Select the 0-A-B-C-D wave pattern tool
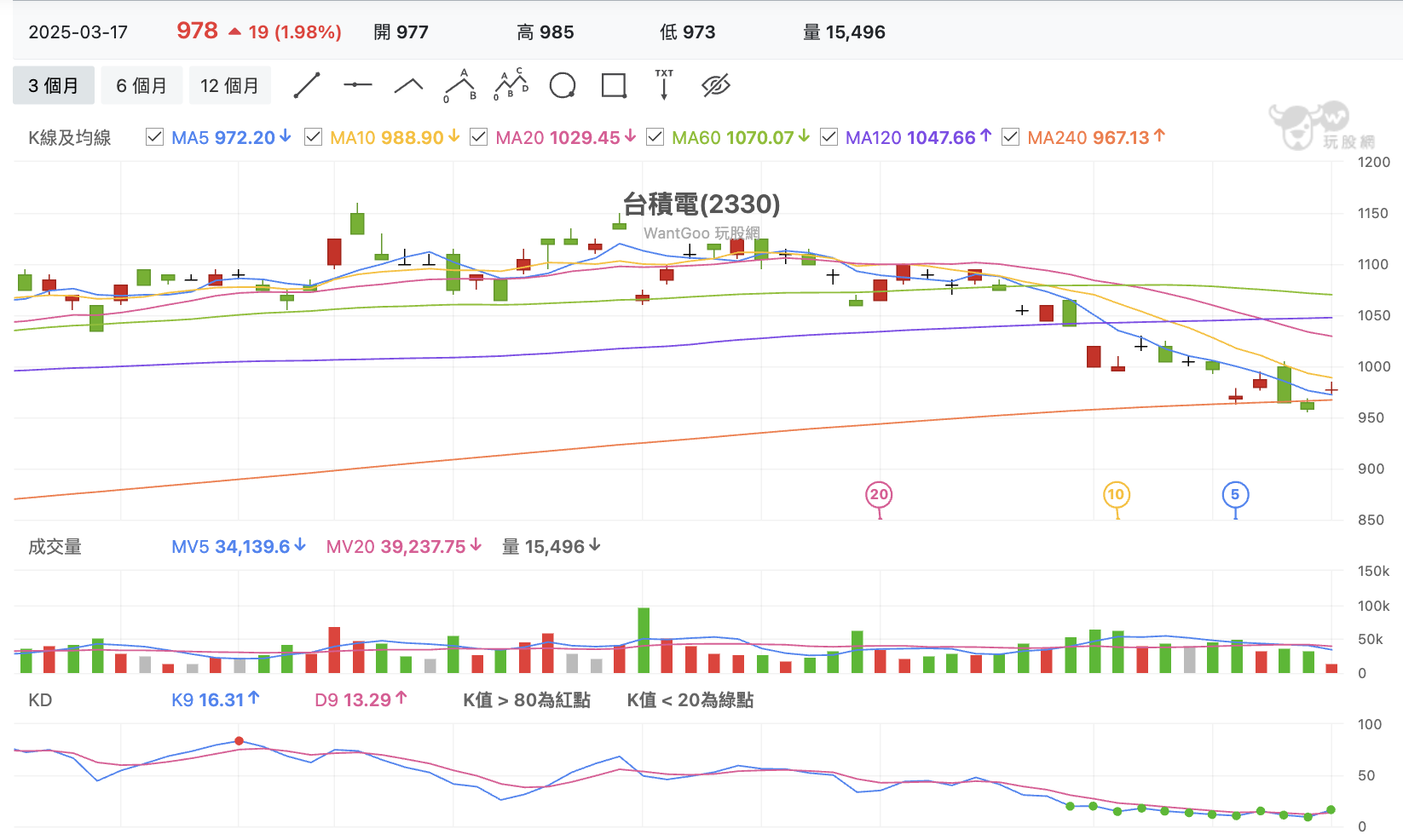The height and width of the screenshot is (840, 1403). point(511,84)
